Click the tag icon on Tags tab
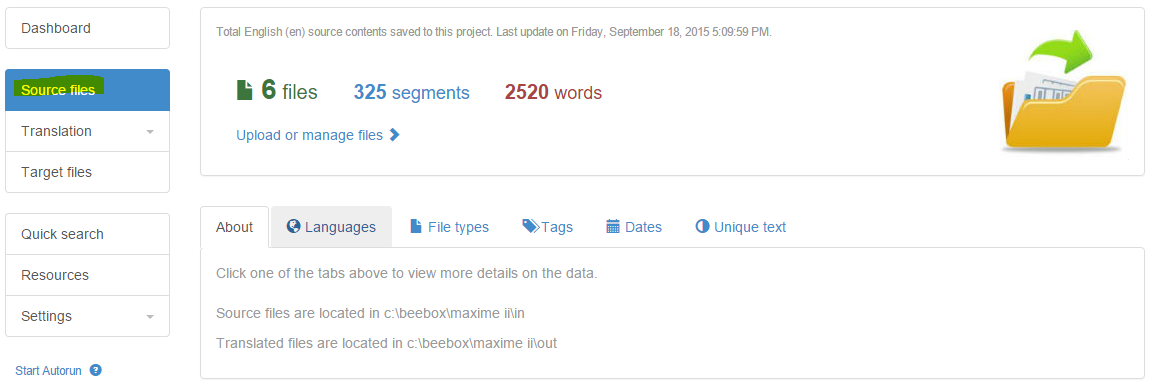The width and height of the screenshot is (1153, 385). (x=531, y=226)
